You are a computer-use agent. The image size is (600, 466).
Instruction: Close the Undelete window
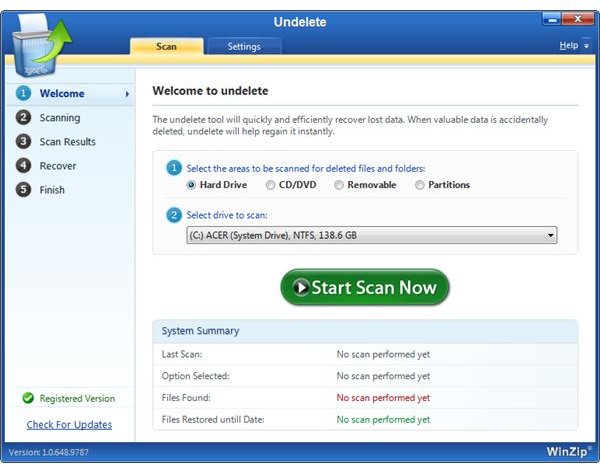tap(578, 19)
